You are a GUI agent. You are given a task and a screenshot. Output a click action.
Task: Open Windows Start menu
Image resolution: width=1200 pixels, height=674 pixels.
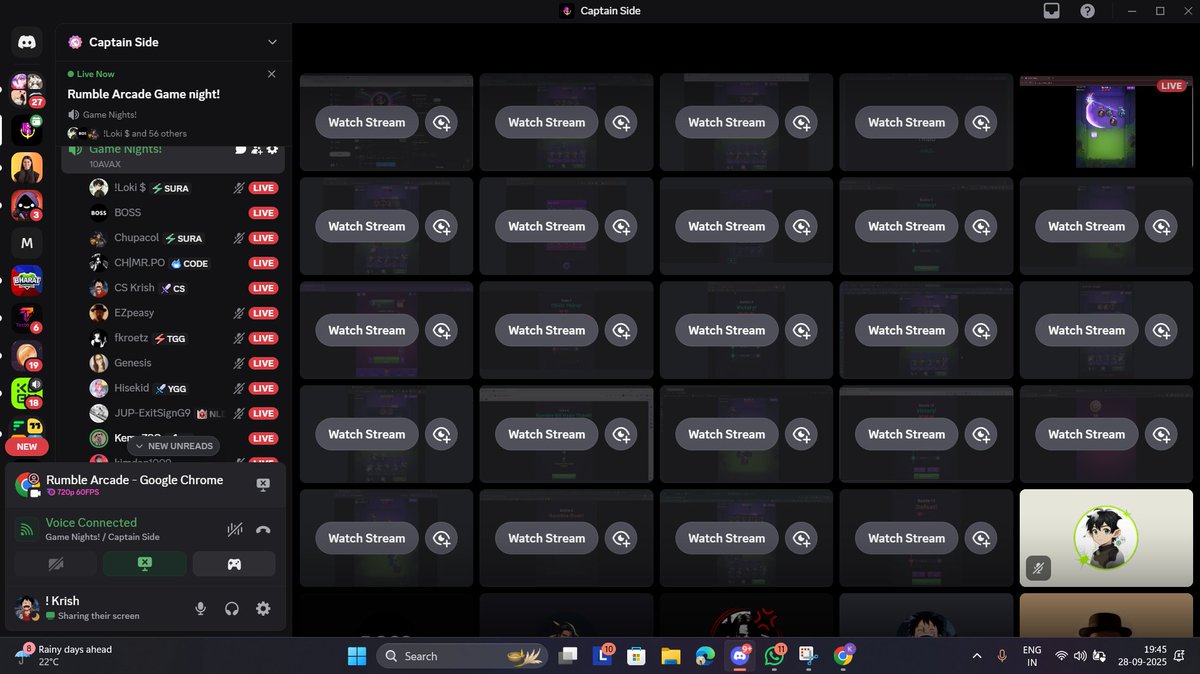pos(357,656)
